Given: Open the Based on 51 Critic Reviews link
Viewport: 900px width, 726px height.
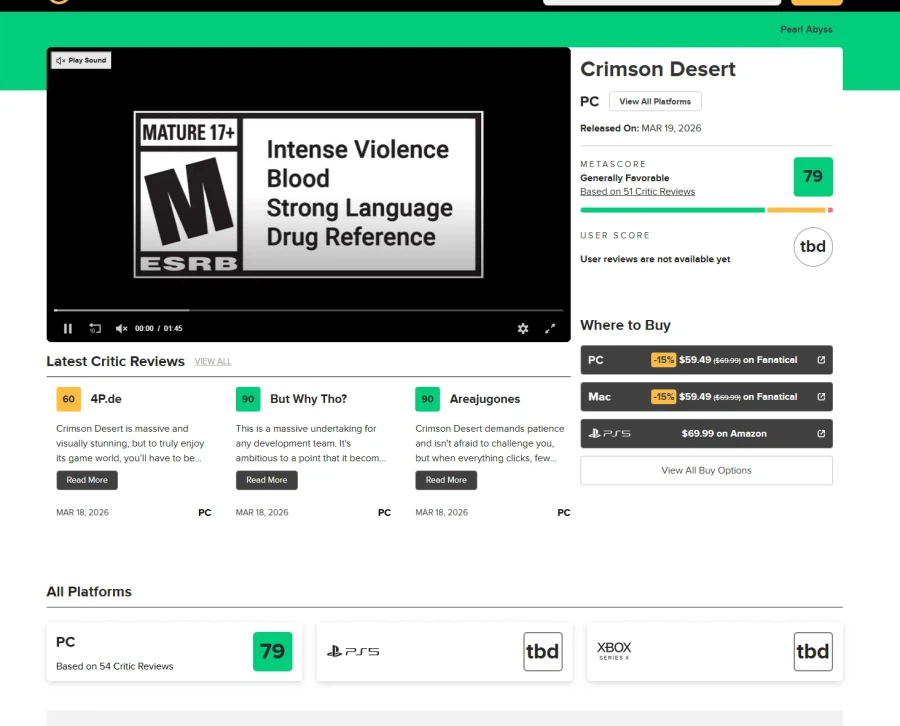Looking at the screenshot, I should point(637,191).
